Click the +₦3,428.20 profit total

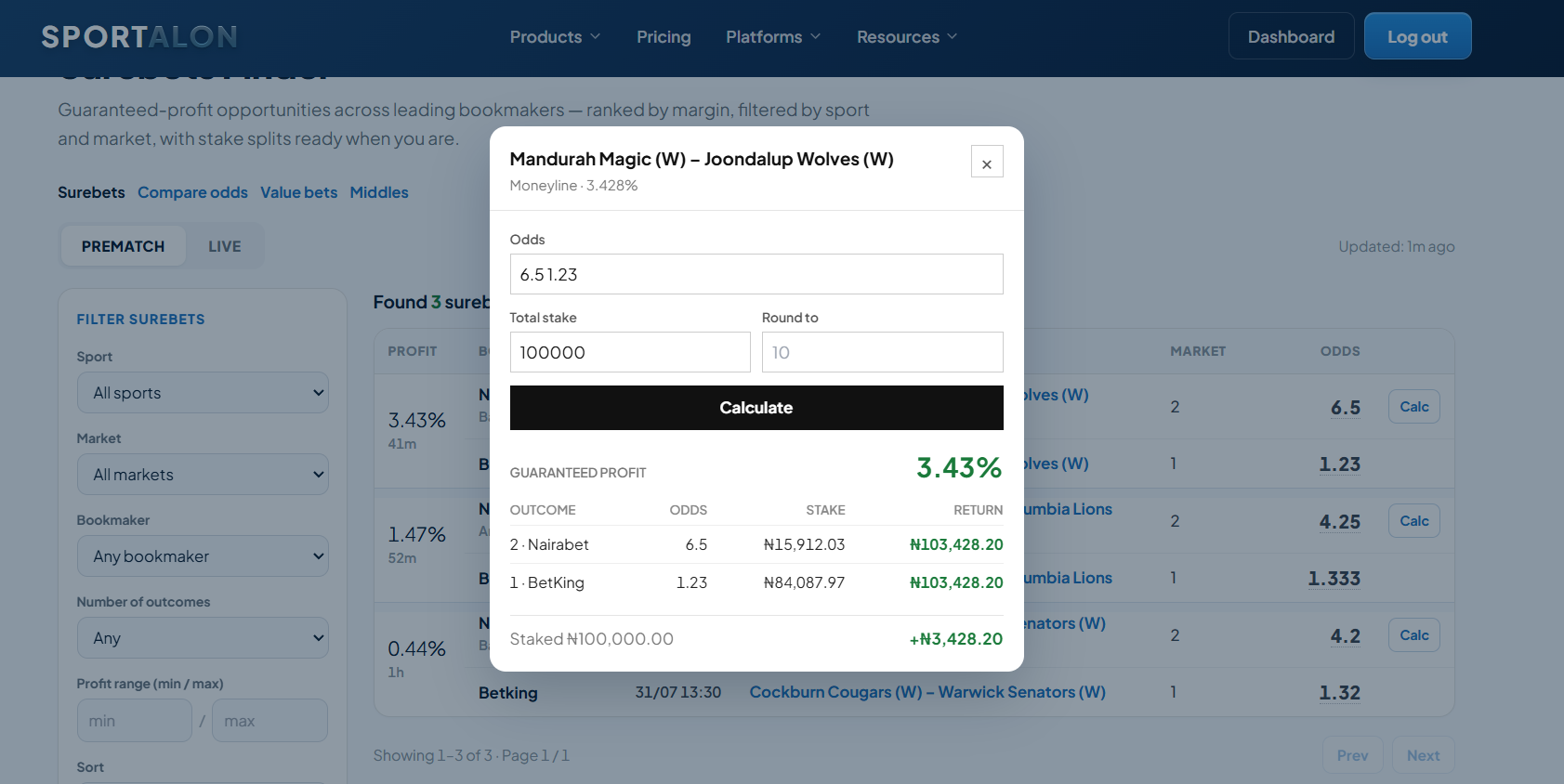956,639
